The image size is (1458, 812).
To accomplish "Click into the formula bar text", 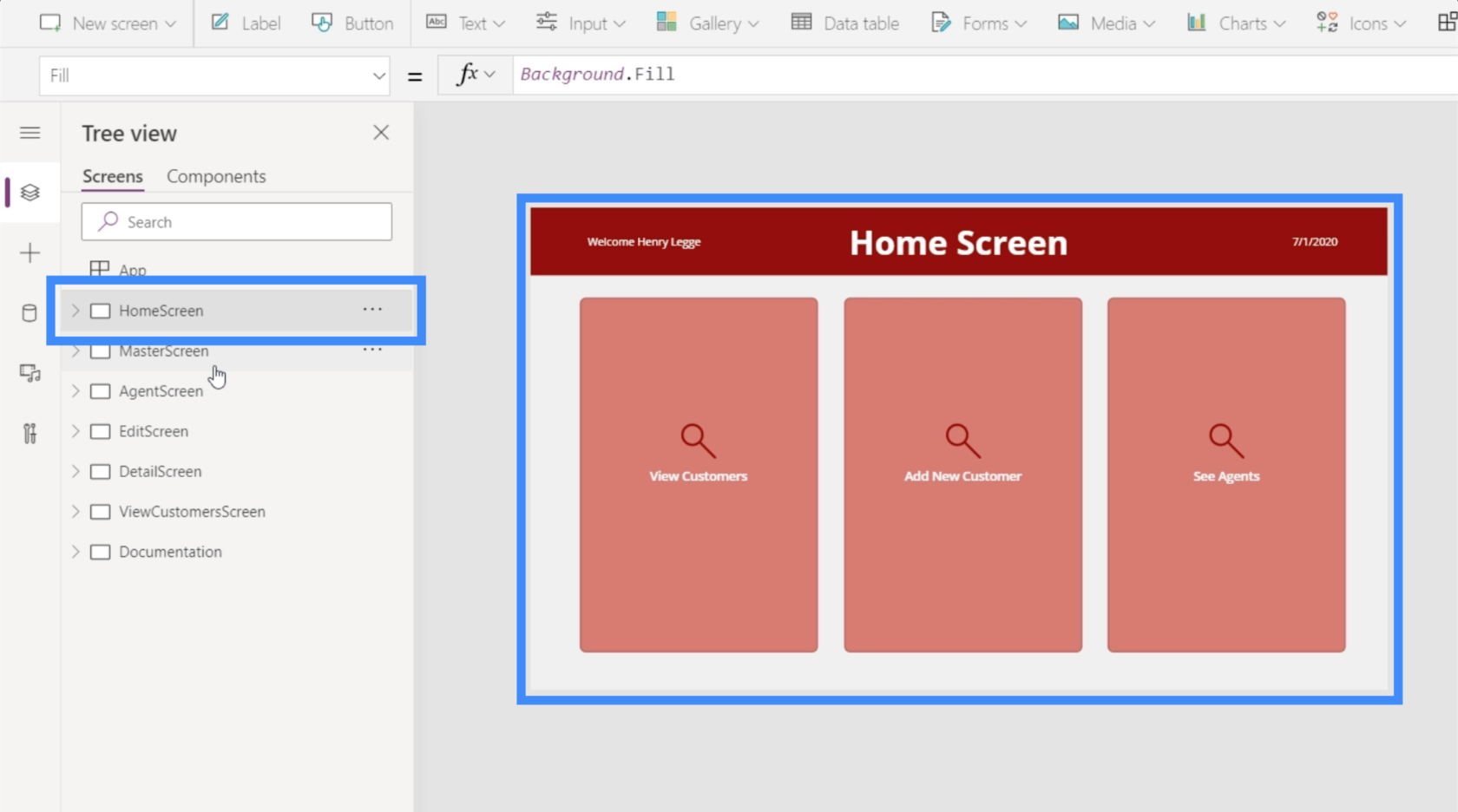I will 597,75.
